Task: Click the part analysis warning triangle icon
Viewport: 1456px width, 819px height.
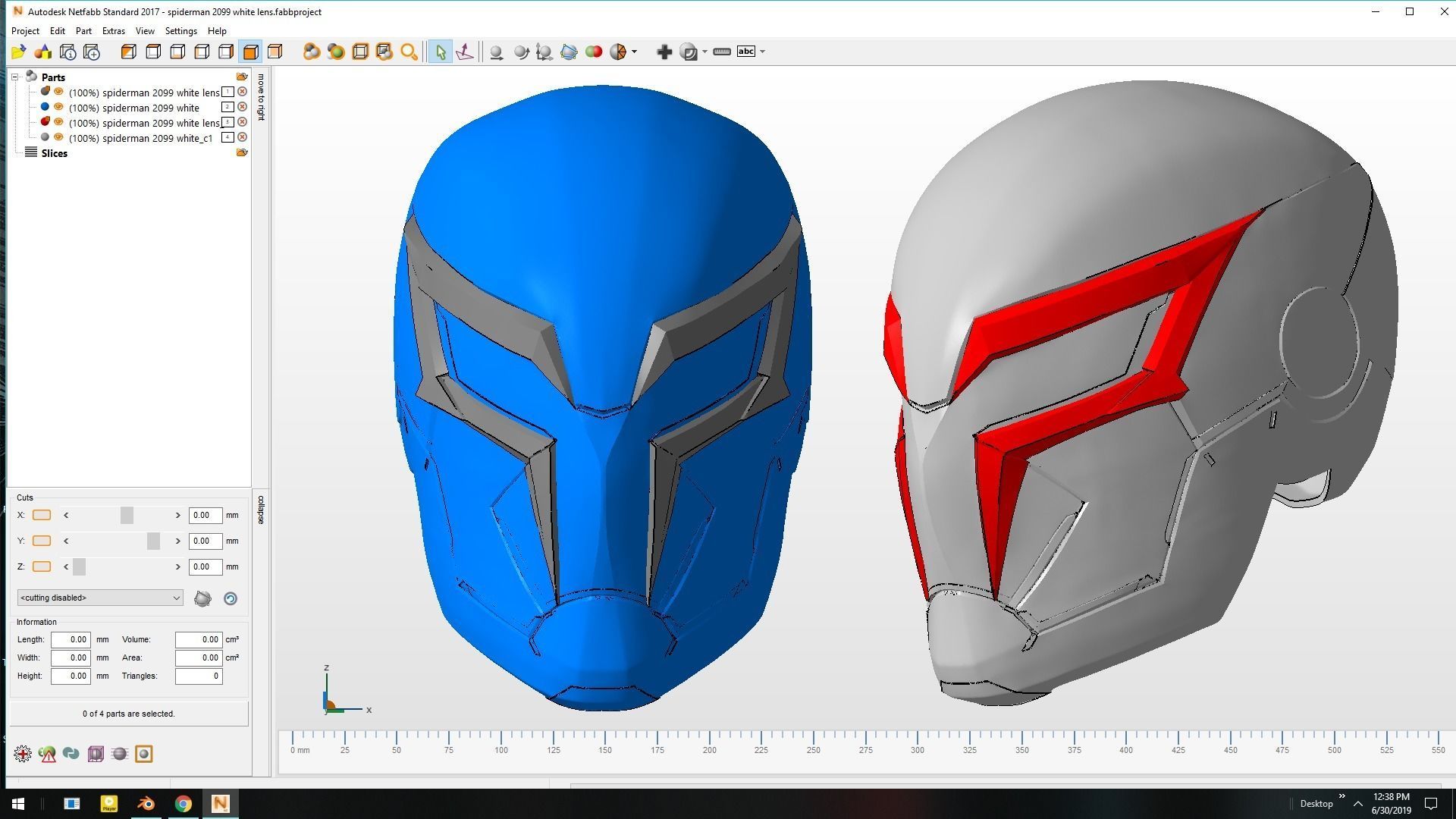Action: (47, 754)
